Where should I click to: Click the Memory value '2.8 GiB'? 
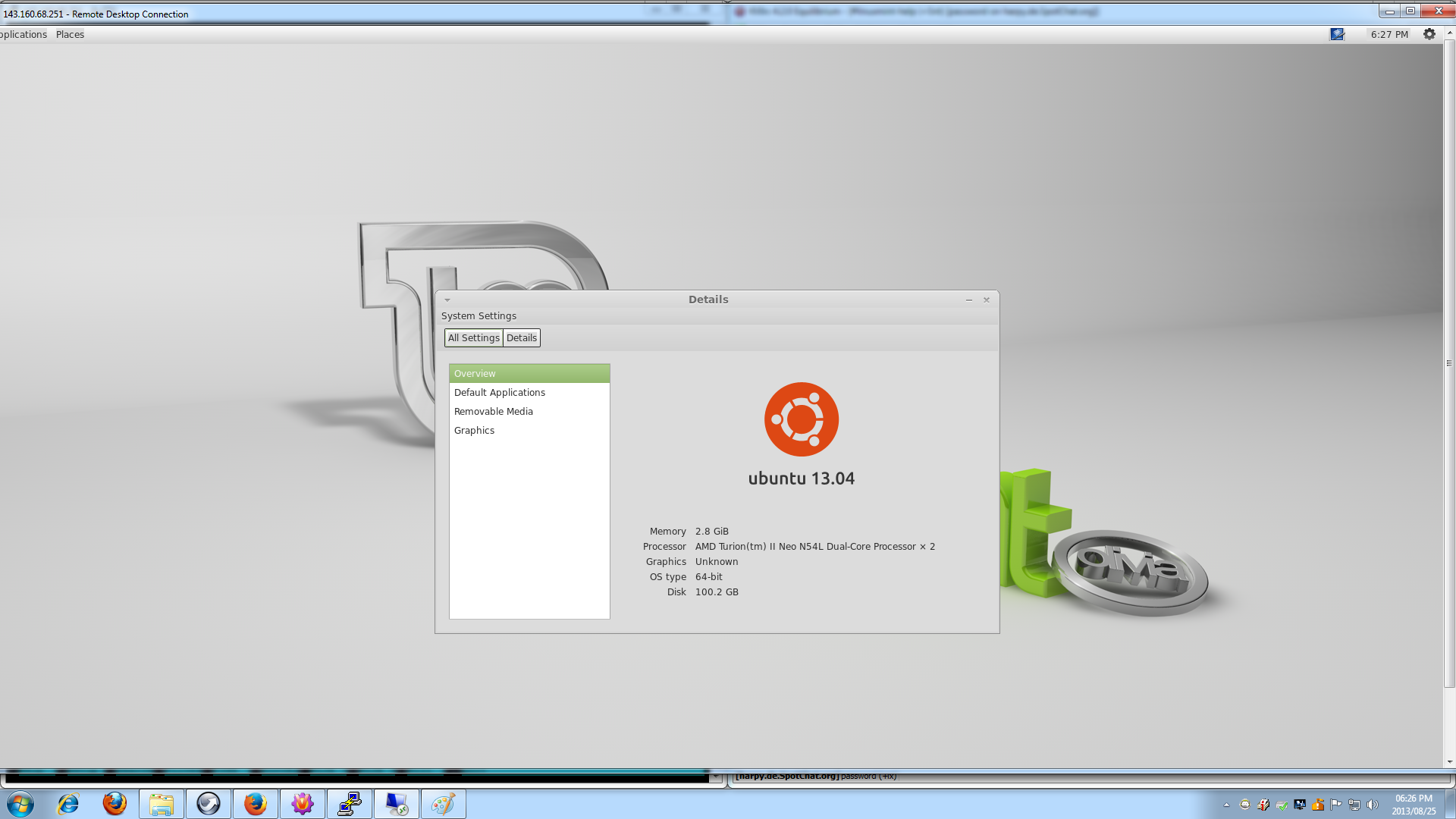pos(712,532)
